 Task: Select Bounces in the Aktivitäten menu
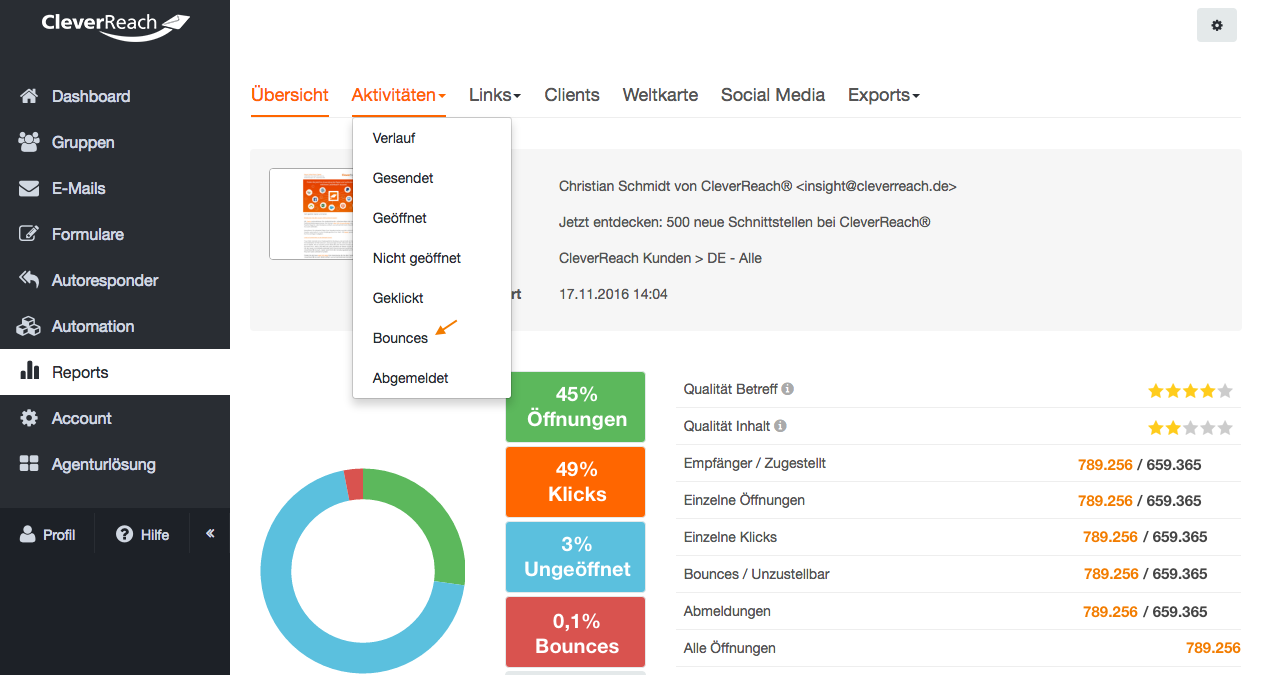(432, 338)
